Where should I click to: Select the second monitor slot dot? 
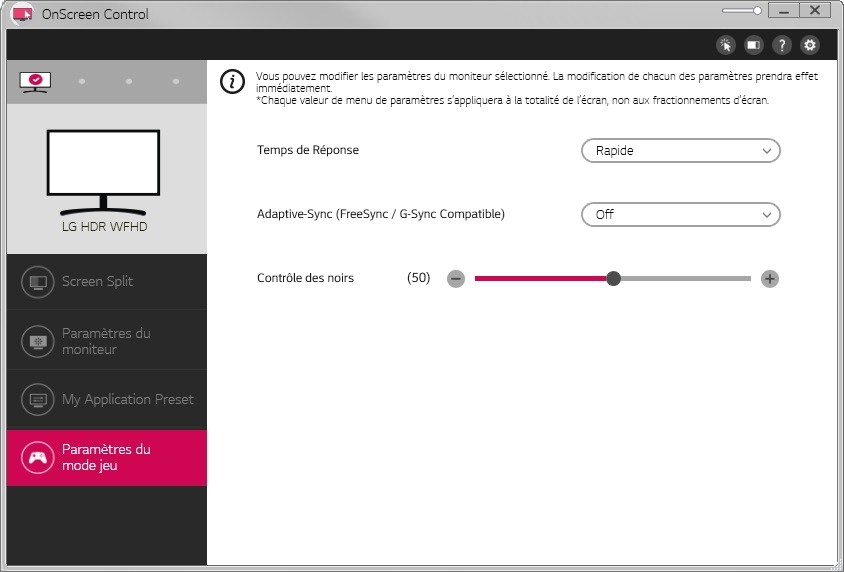click(82, 81)
